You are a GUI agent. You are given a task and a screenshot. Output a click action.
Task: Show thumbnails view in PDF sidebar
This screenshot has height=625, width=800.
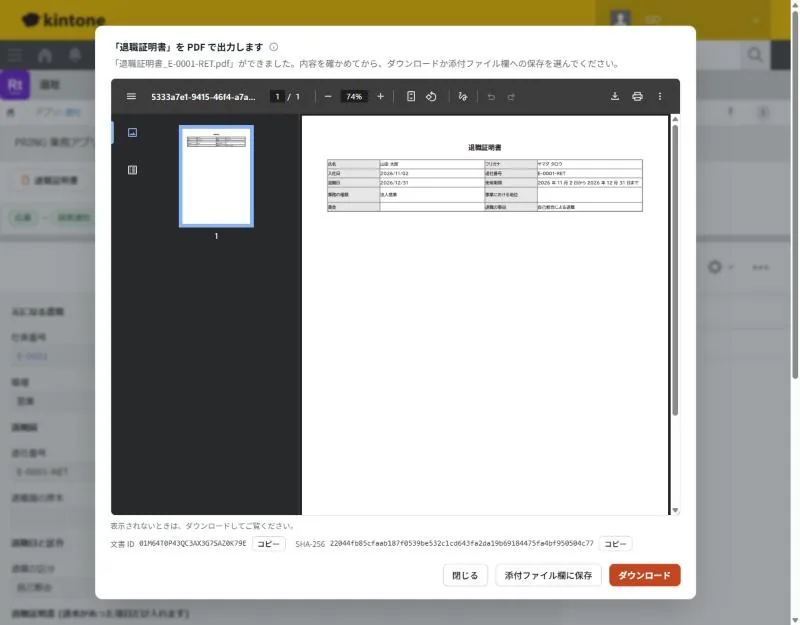point(132,133)
